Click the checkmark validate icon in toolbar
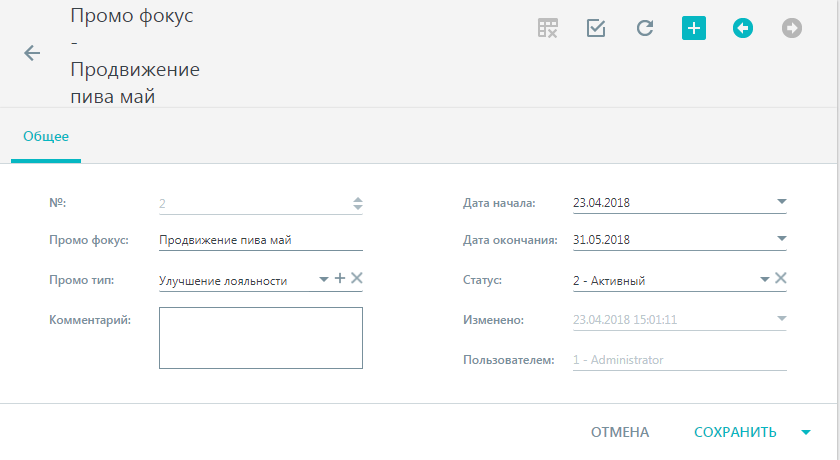Viewport: 840px width, 460px height. (x=596, y=28)
